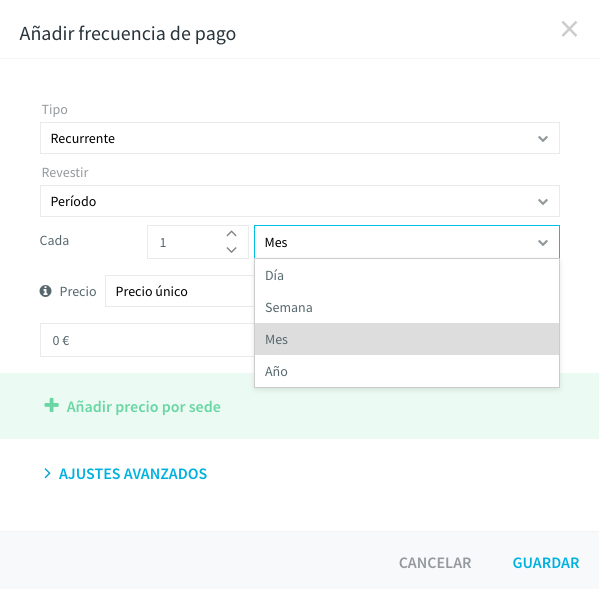Decrease the Cada value with down arrow
The image size is (599, 589).
point(232,250)
